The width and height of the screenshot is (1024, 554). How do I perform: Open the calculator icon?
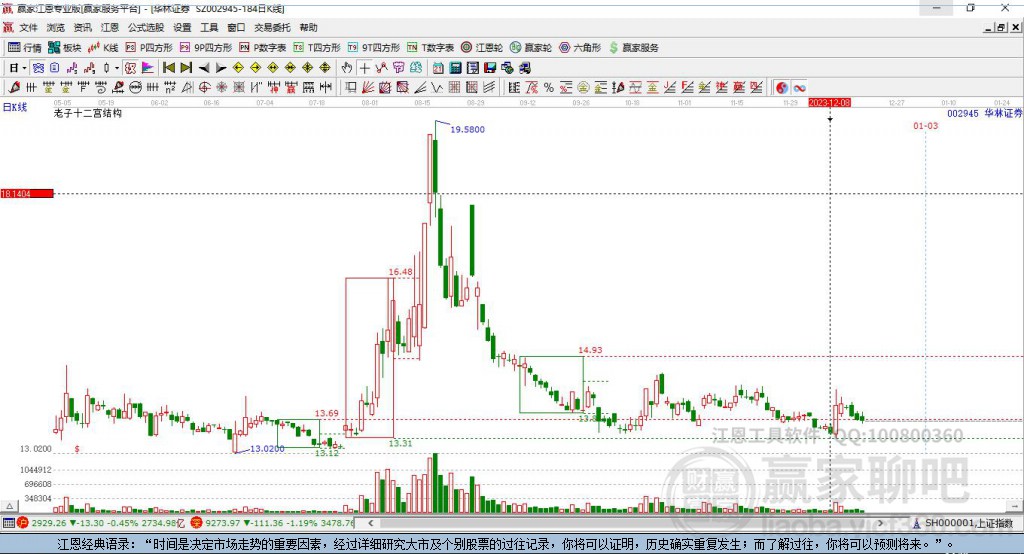[455, 68]
